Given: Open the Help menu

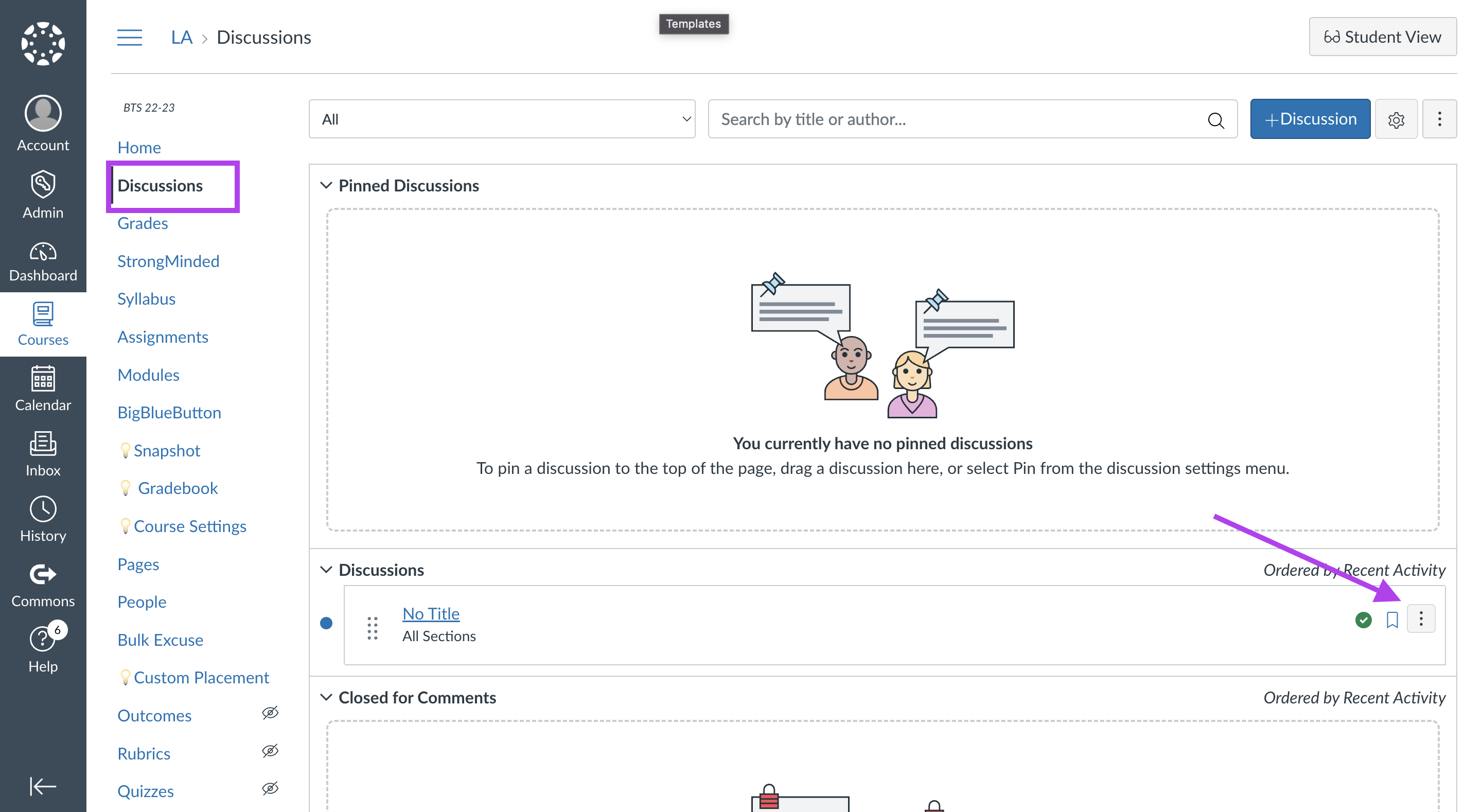Looking at the screenshot, I should 43,650.
